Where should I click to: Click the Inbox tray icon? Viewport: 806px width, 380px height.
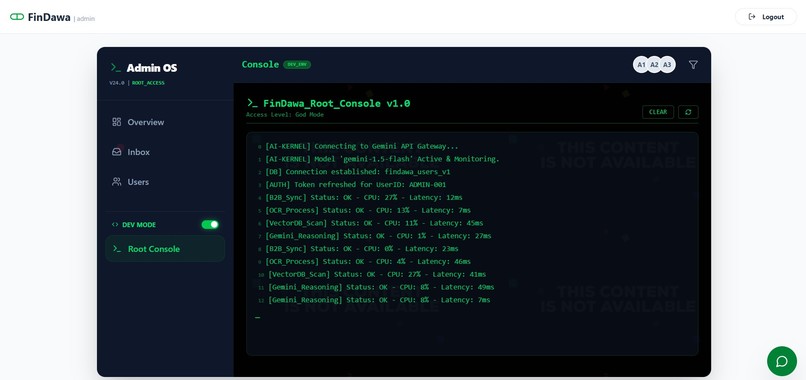pyautogui.click(x=117, y=152)
